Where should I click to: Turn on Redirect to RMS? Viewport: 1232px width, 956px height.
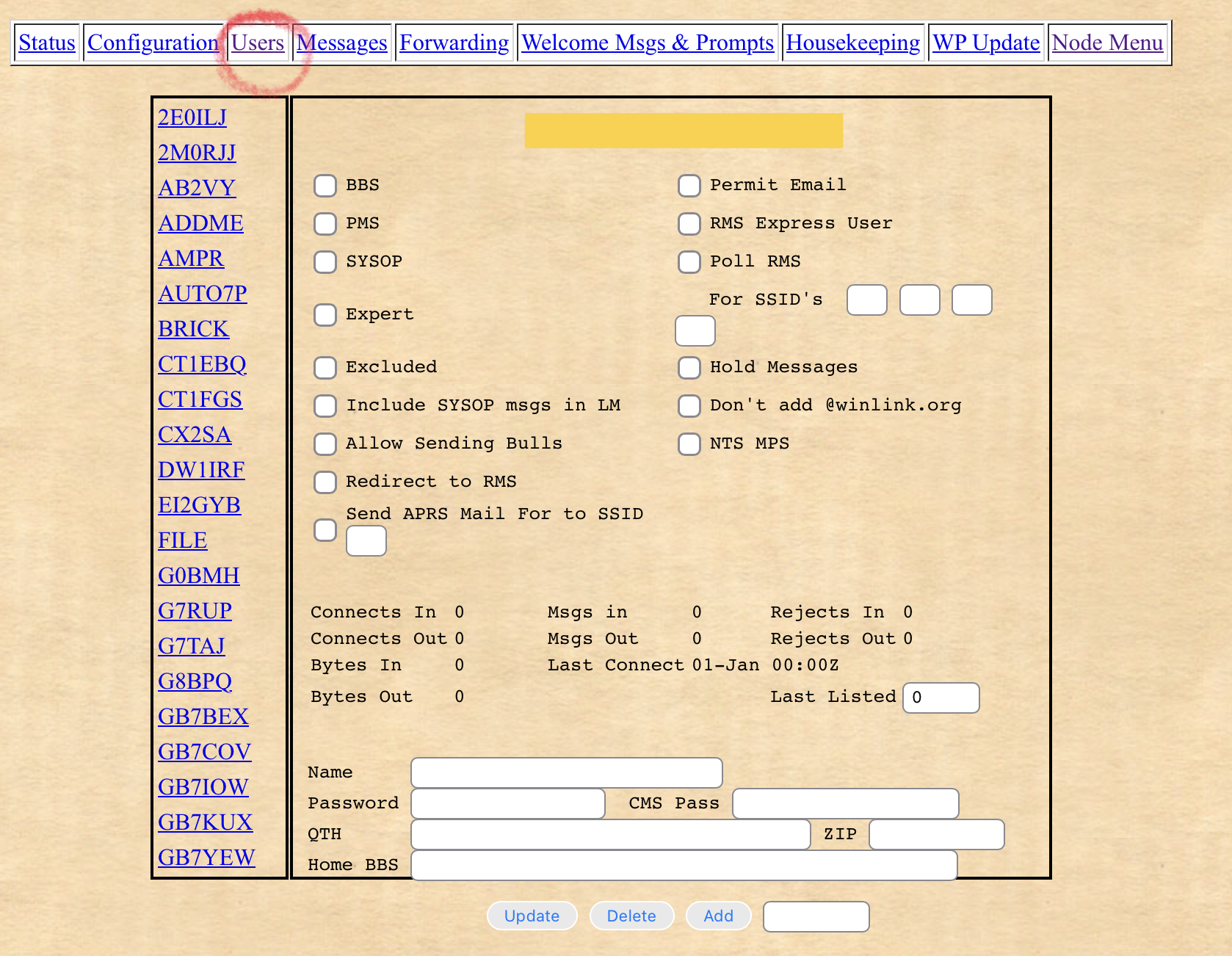click(325, 482)
